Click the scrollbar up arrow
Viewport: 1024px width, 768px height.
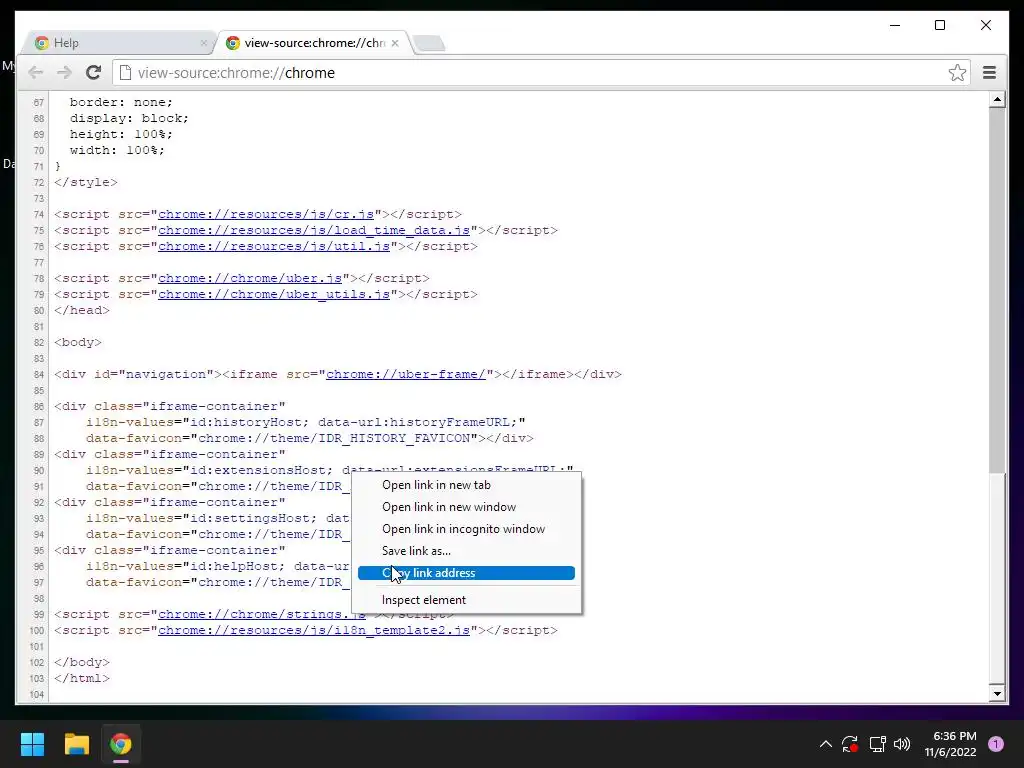(997, 99)
